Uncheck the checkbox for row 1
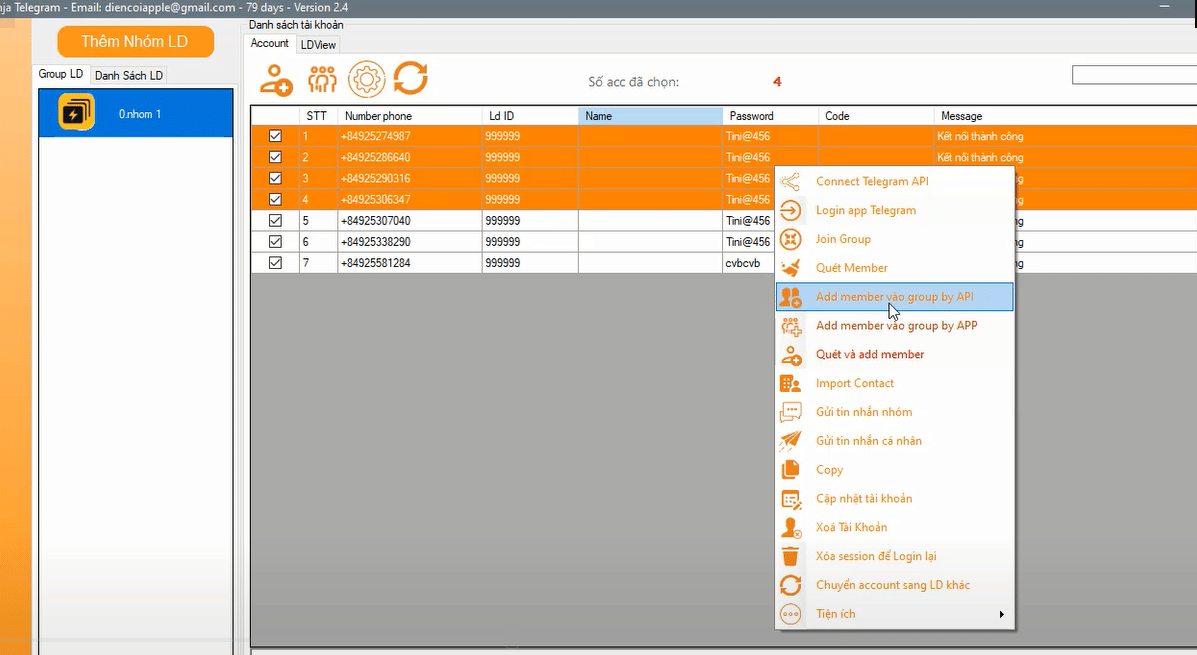The height and width of the screenshot is (655, 1197). [x=276, y=136]
